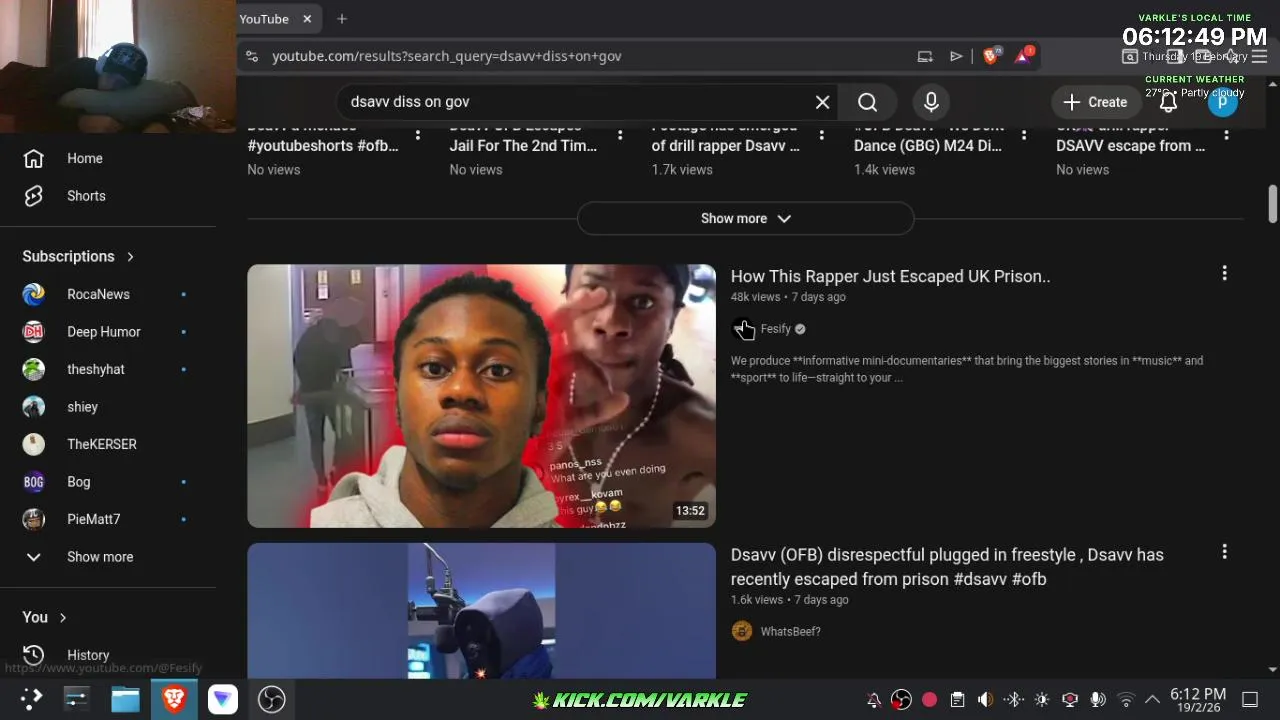Open file manager folder in taskbar
1280x720 pixels.
125,699
